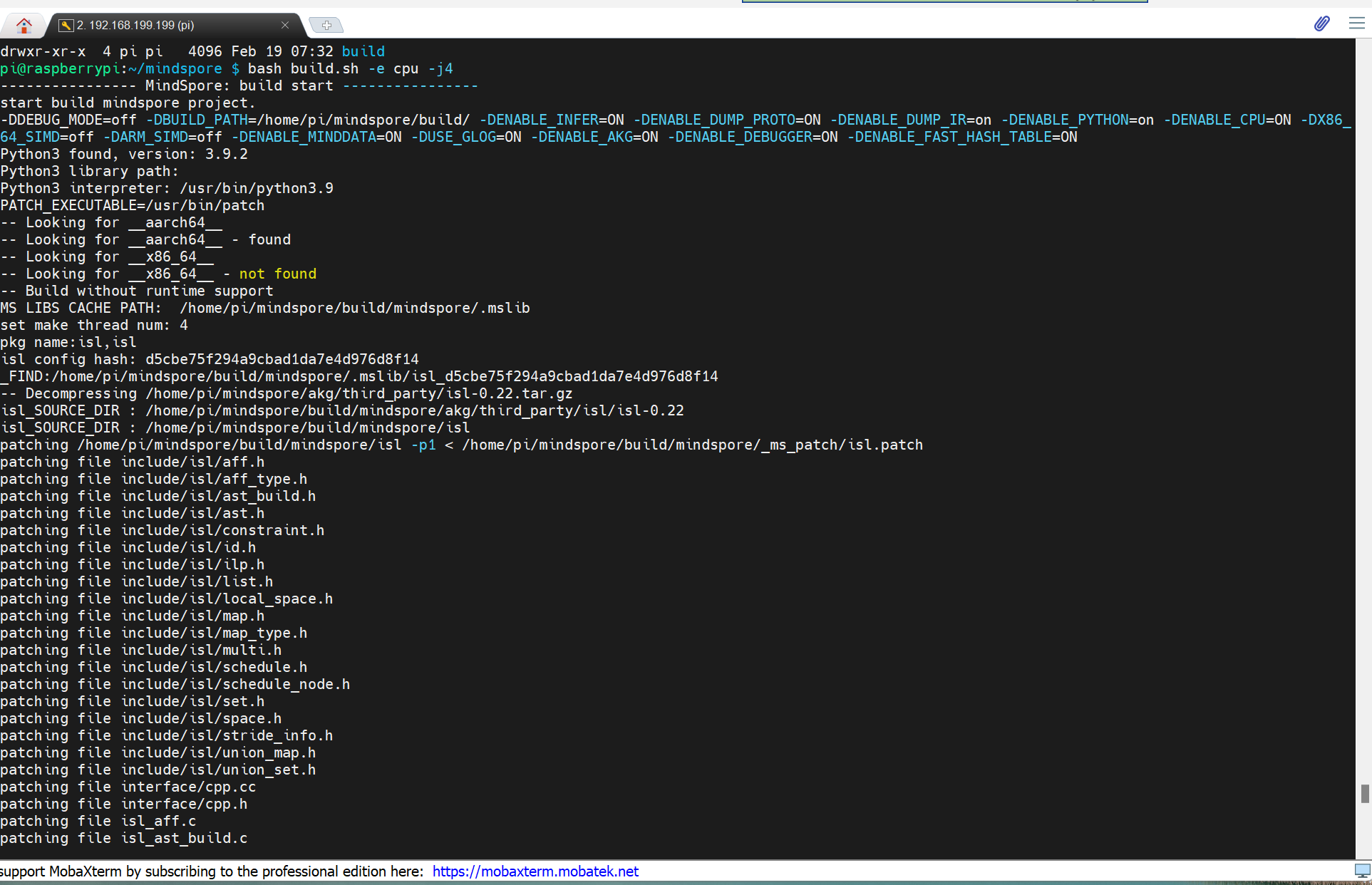1372x885 pixels.
Task: Open the Home tab icon
Action: pyautogui.click(x=24, y=25)
